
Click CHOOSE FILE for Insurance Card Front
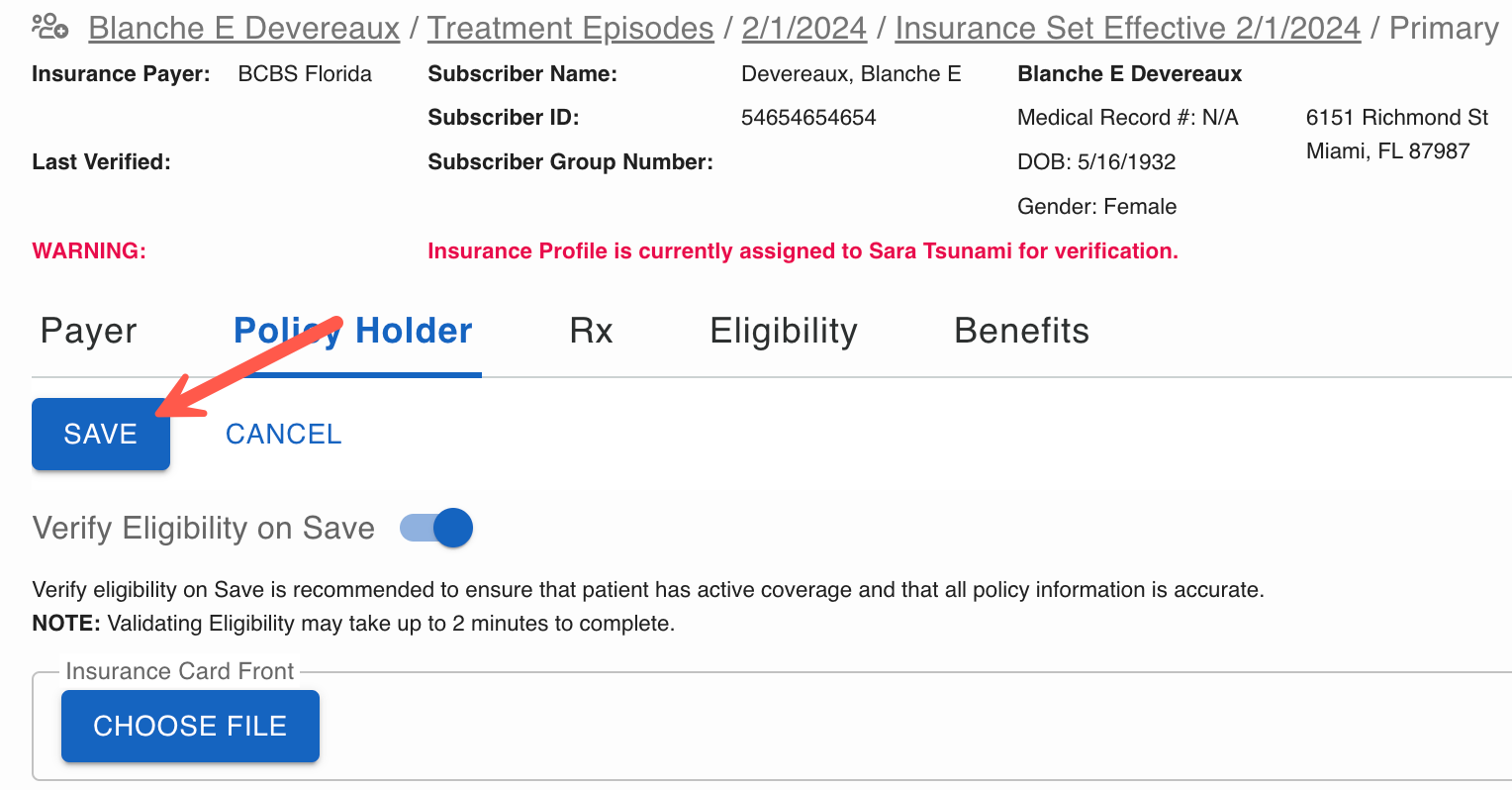[x=190, y=726]
